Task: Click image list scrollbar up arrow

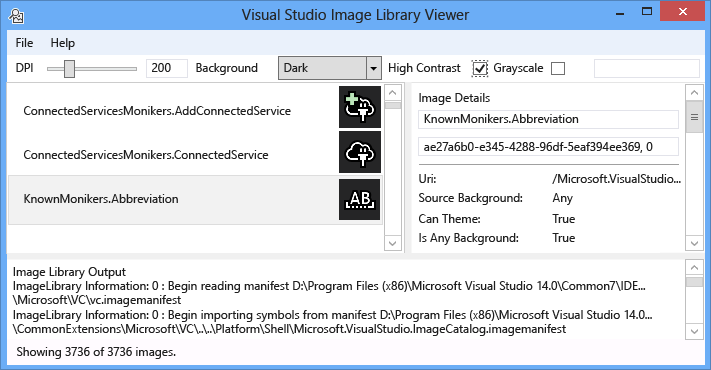Action: pyautogui.click(x=393, y=93)
